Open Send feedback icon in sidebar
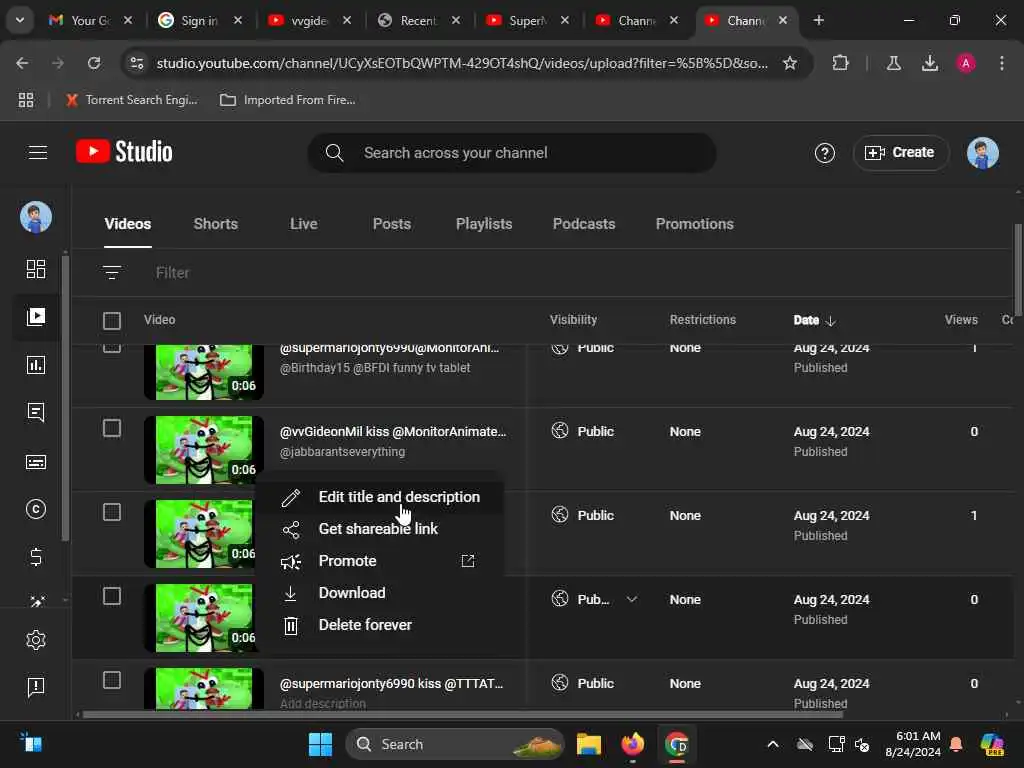This screenshot has height=768, width=1024. (36, 686)
